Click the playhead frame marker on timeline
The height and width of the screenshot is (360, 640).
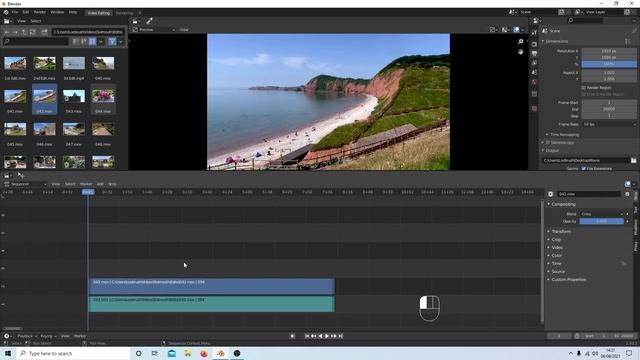tap(88, 192)
